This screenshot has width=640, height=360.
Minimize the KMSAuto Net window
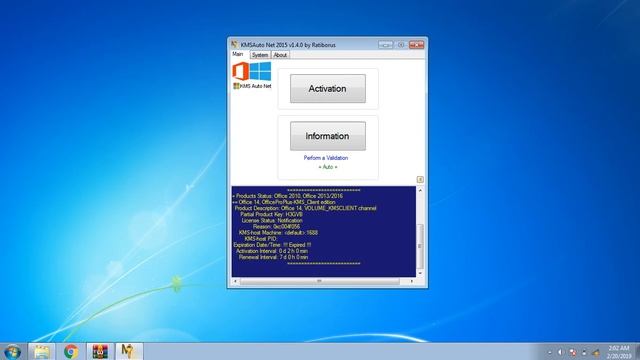pyautogui.click(x=385, y=44)
